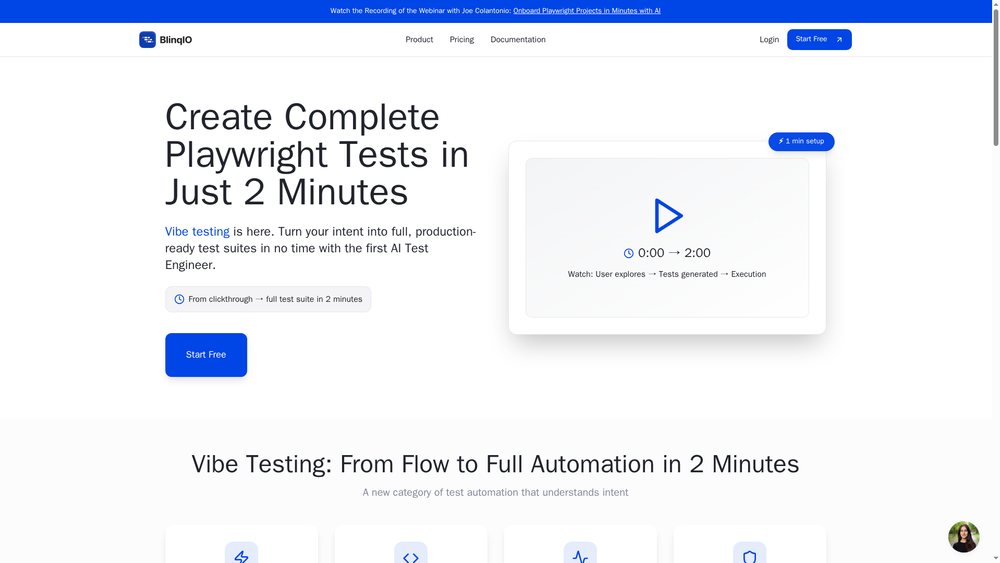Image resolution: width=1000 pixels, height=563 pixels.
Task: Click the BlinqIO brand name text
Action: pos(175,40)
